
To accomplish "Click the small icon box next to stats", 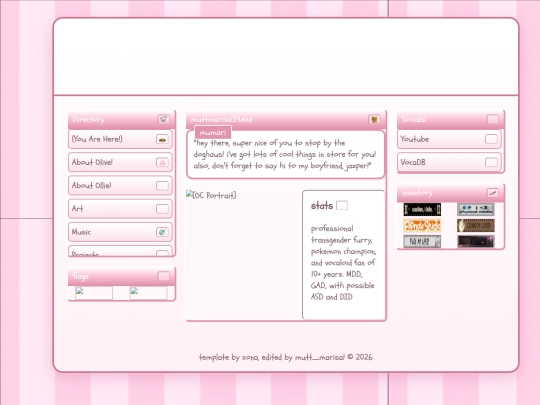I will (x=342, y=206).
